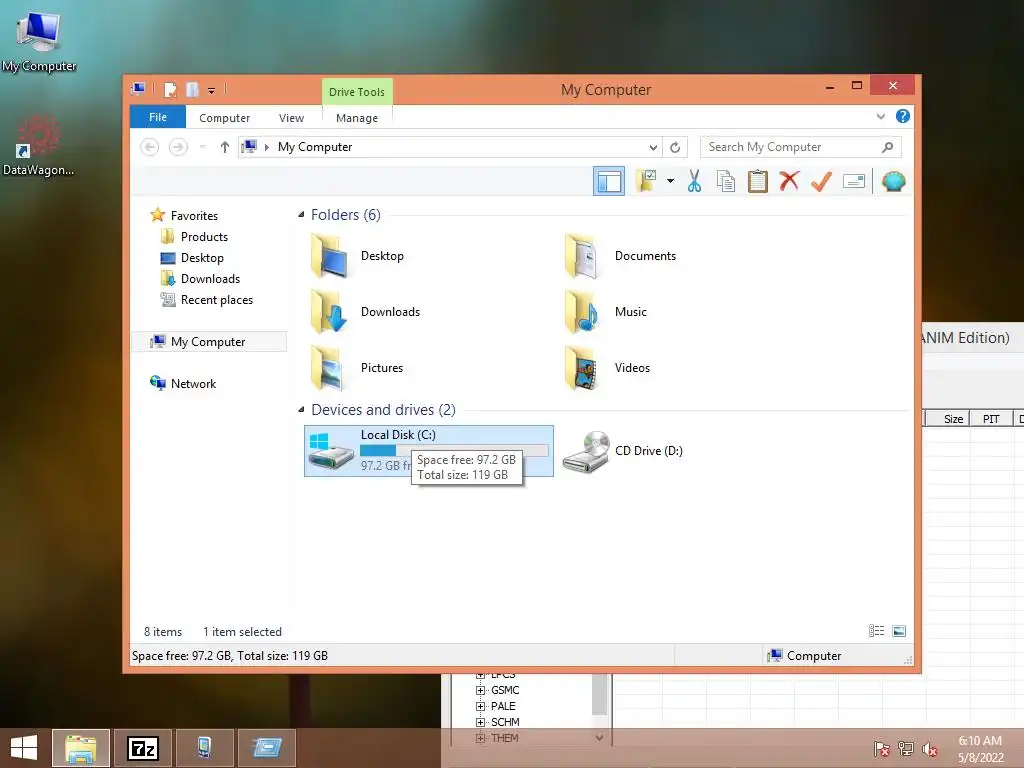
Task: Open the recent locations dropdown arrow
Action: pos(202,147)
